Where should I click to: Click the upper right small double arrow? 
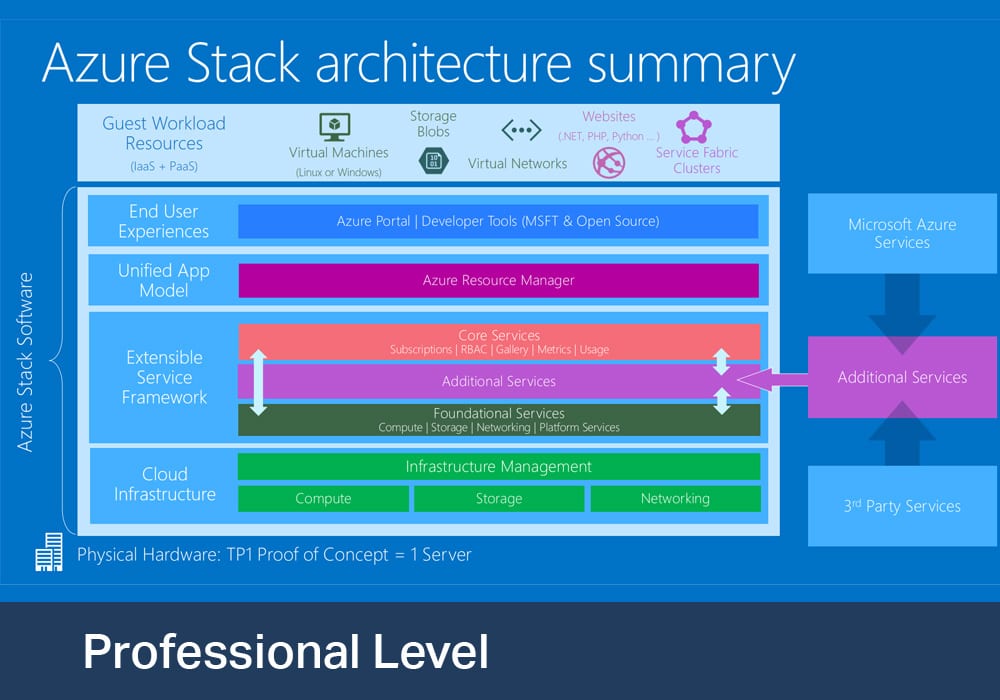click(721, 361)
